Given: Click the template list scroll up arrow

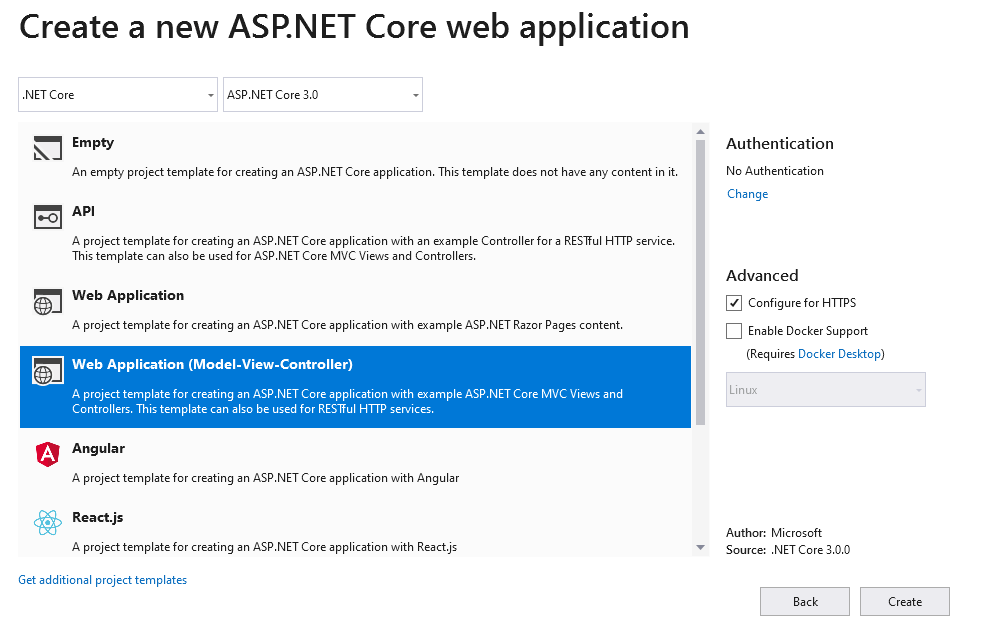Looking at the screenshot, I should coord(700,132).
